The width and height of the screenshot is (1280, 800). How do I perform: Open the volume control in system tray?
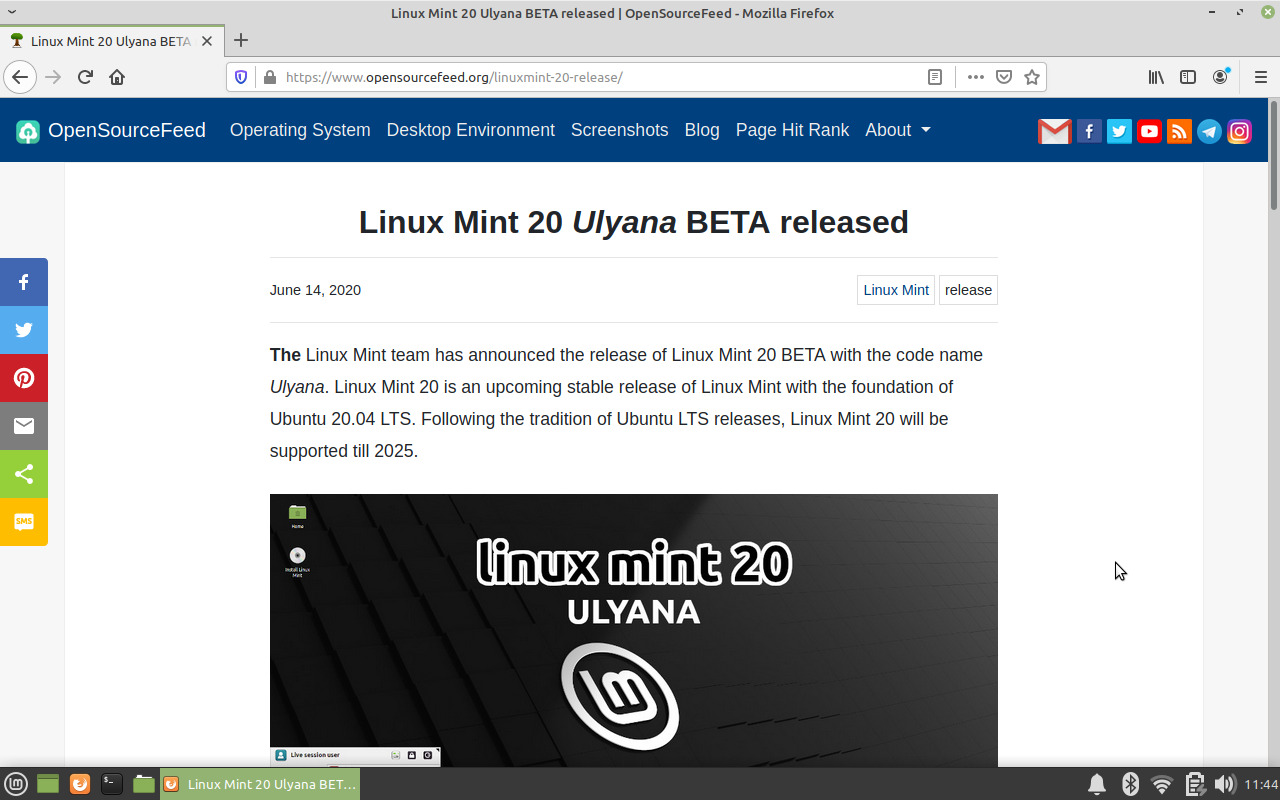1224,784
